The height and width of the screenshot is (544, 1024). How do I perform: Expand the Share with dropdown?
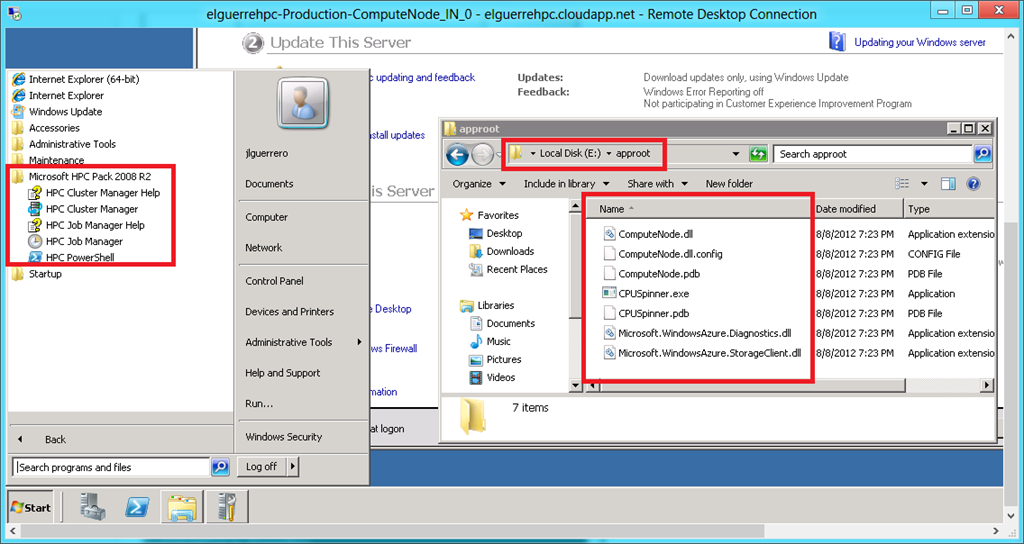657,184
